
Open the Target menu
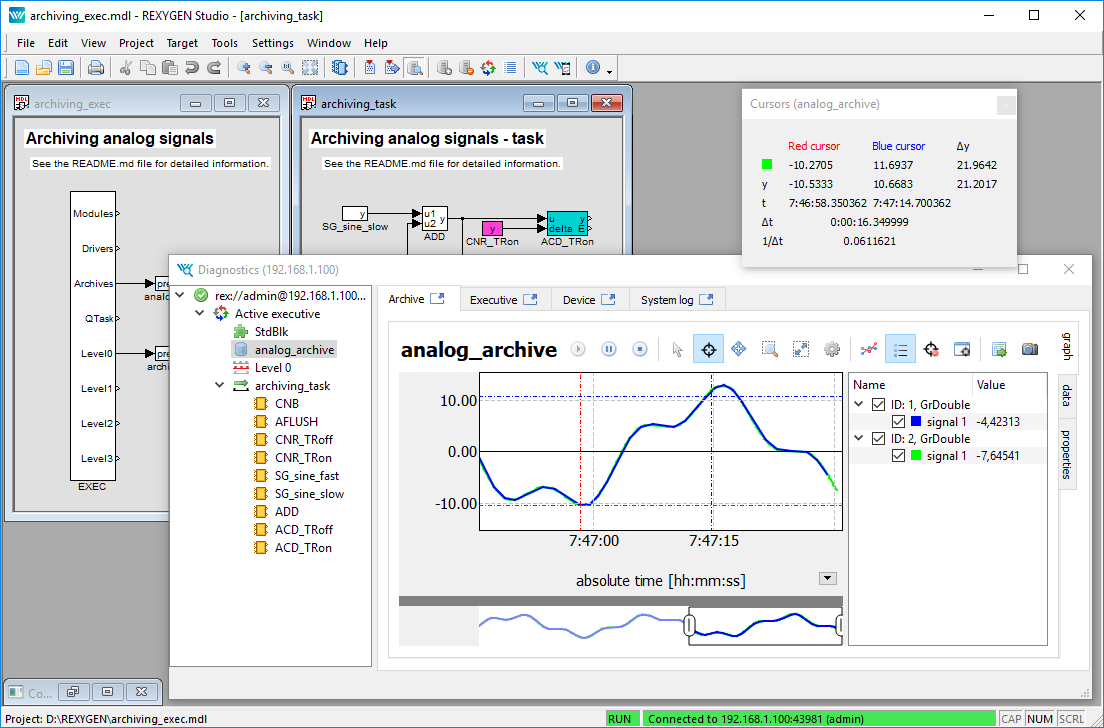(x=182, y=43)
